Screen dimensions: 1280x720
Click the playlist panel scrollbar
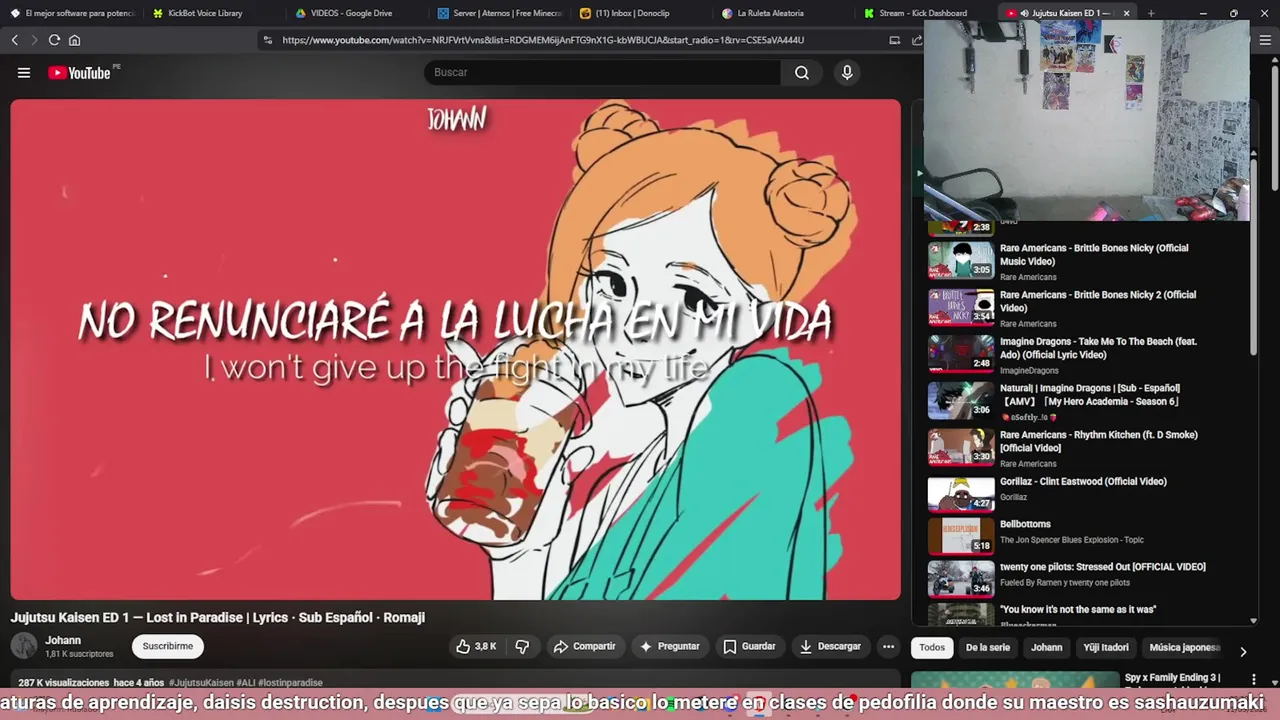coord(1253,255)
